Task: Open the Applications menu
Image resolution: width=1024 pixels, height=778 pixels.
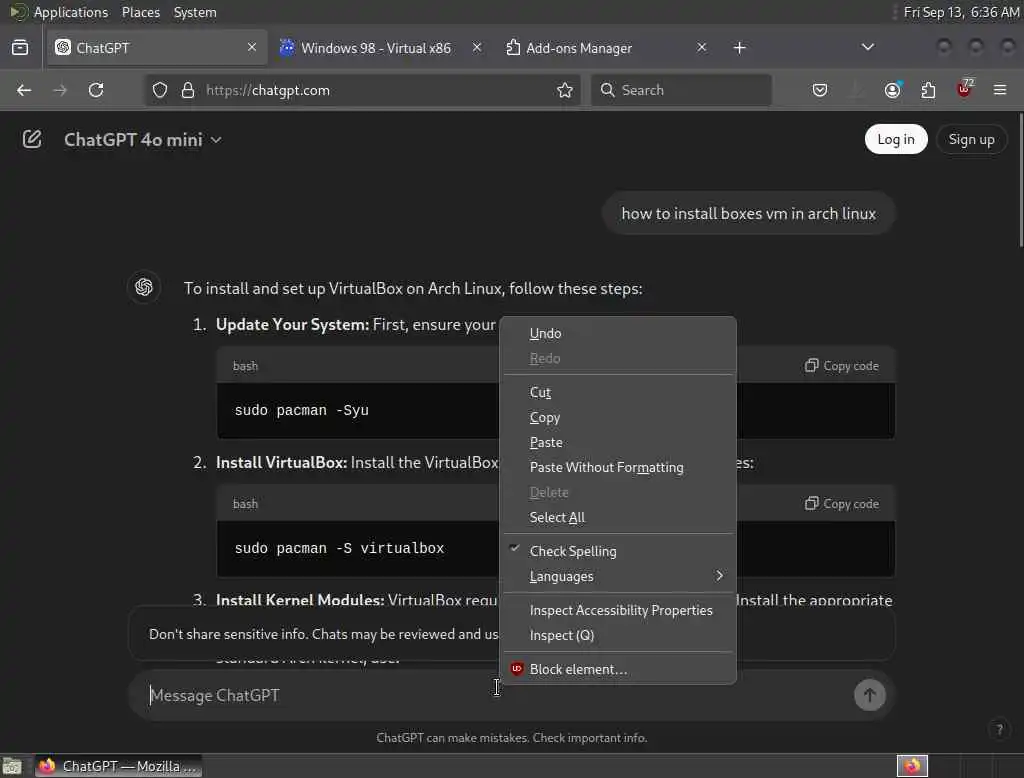Action: point(71,12)
